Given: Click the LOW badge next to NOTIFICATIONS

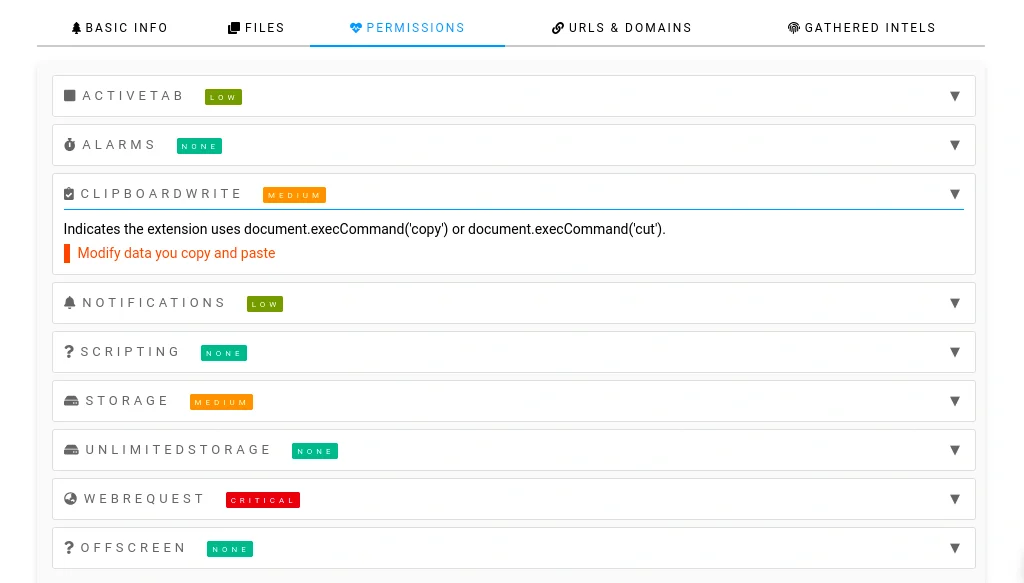Looking at the screenshot, I should coord(265,304).
